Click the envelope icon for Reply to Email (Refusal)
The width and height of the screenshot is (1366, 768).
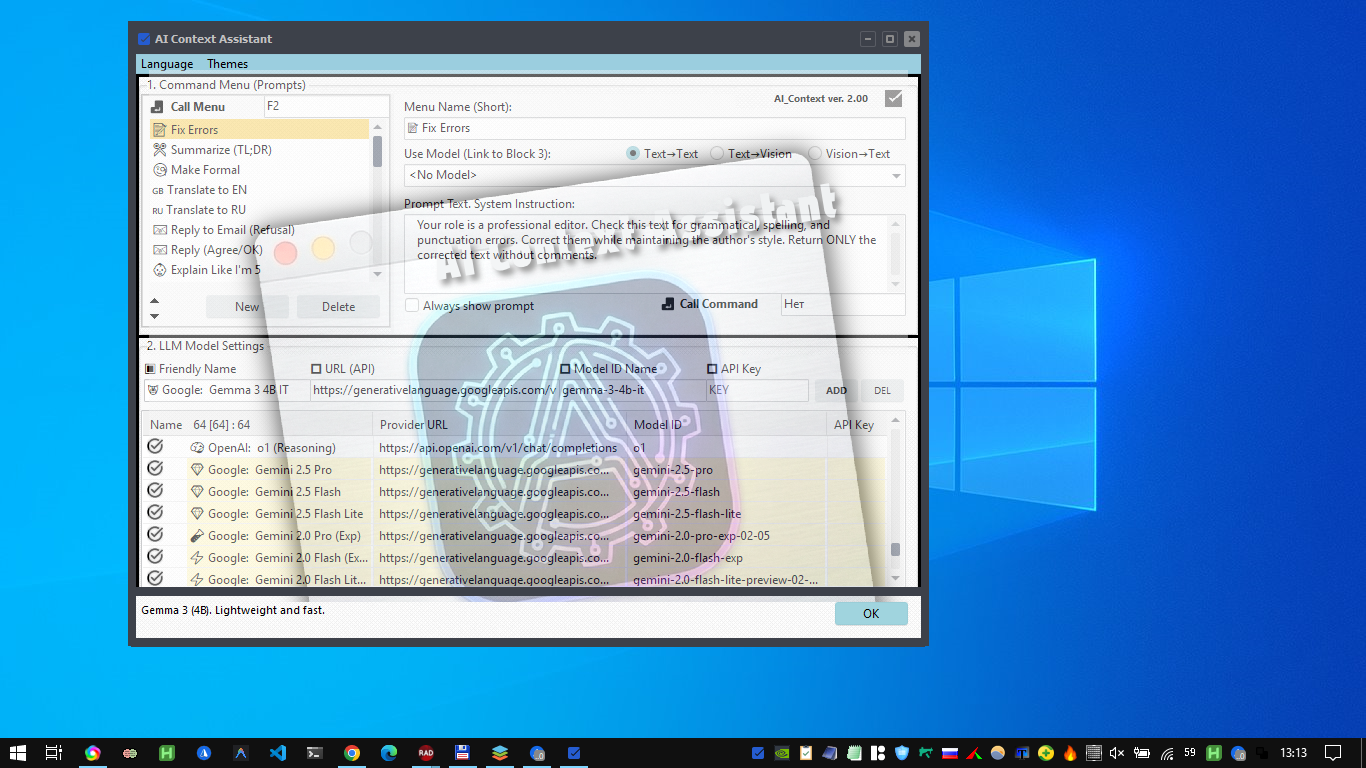(159, 230)
